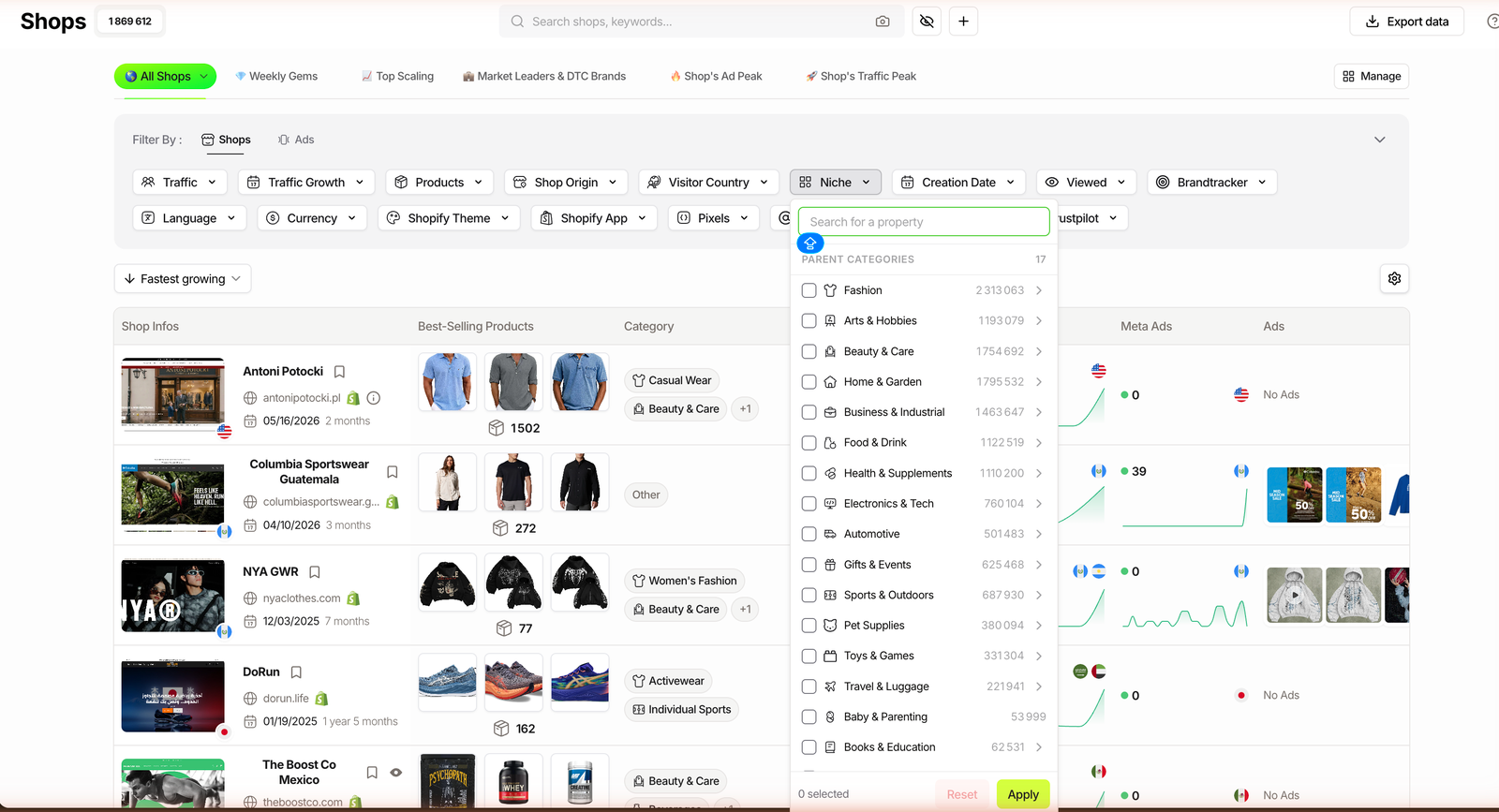This screenshot has width=1499, height=812.
Task: Check the Beauty & Care checkbox
Action: coord(809,351)
